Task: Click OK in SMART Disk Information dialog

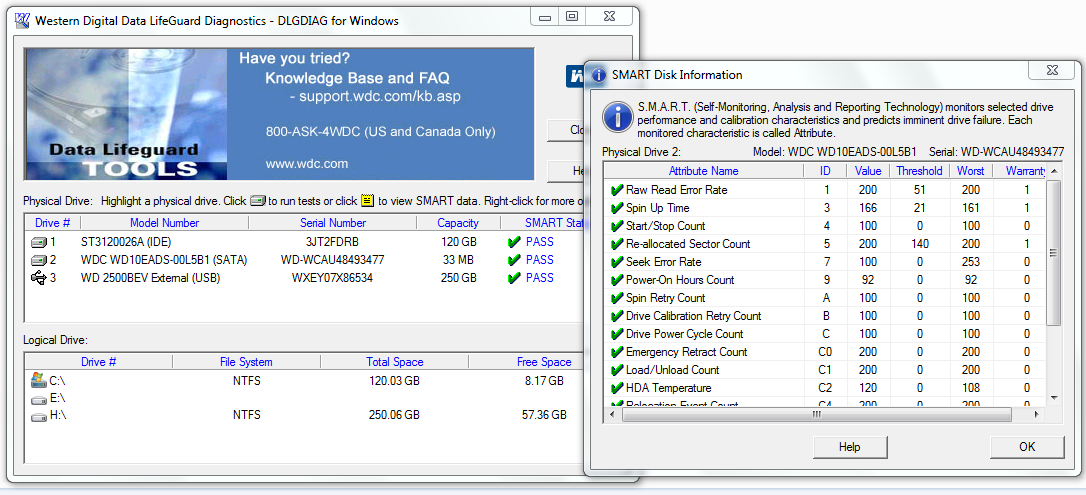Action: pos(1027,447)
